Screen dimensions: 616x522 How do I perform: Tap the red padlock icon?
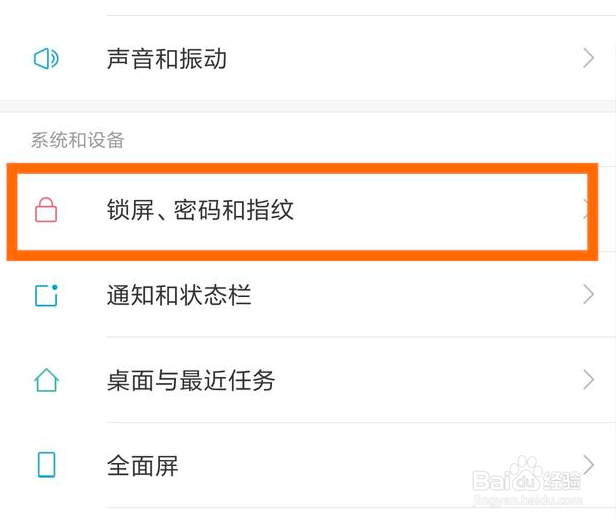coord(46,210)
